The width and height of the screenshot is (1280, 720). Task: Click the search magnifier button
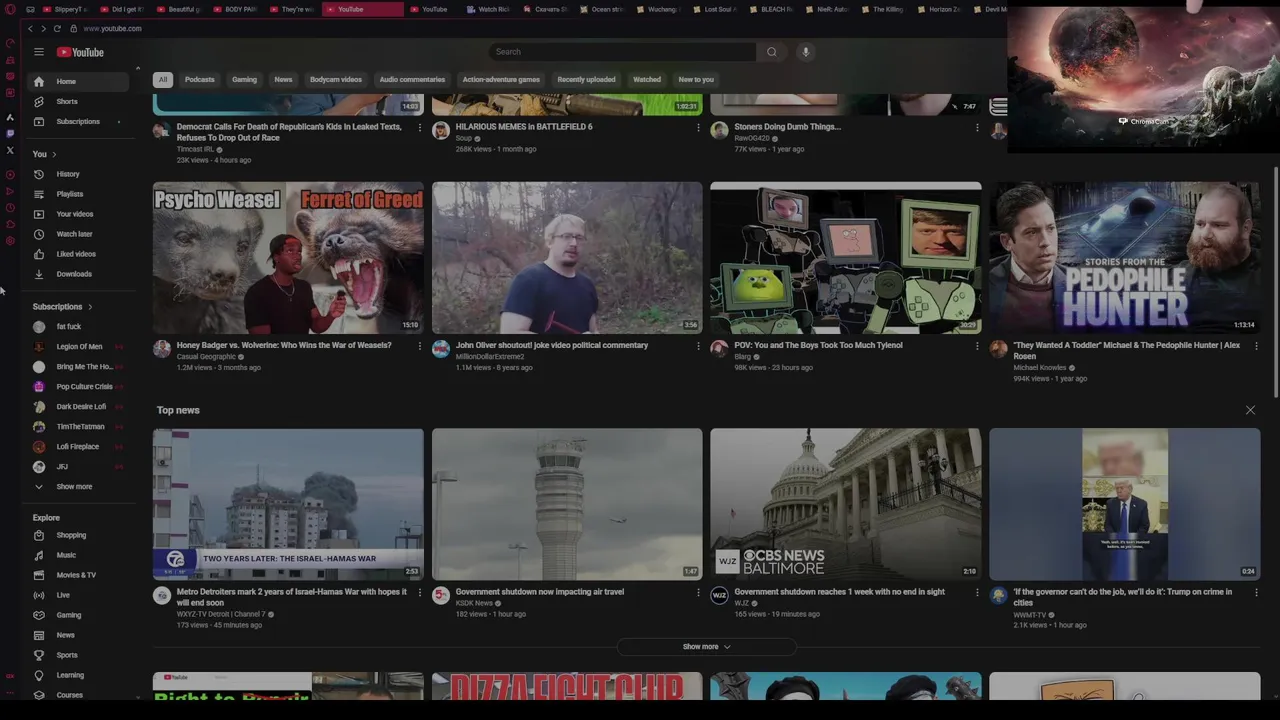(x=771, y=52)
